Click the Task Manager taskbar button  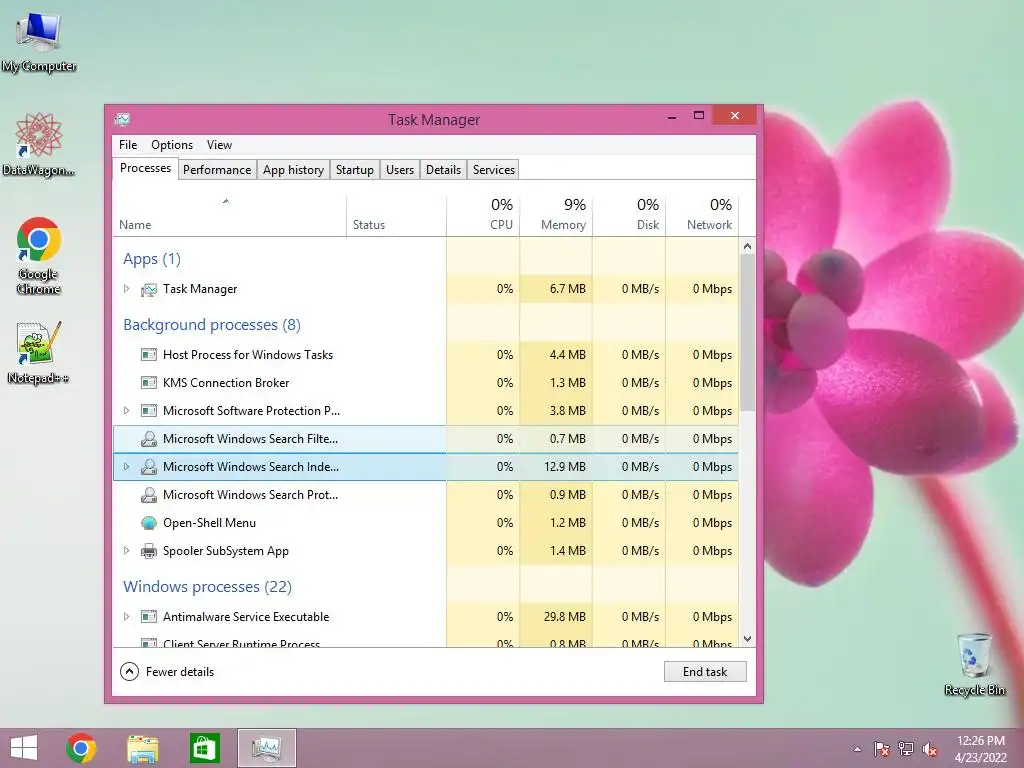pyautogui.click(x=266, y=748)
